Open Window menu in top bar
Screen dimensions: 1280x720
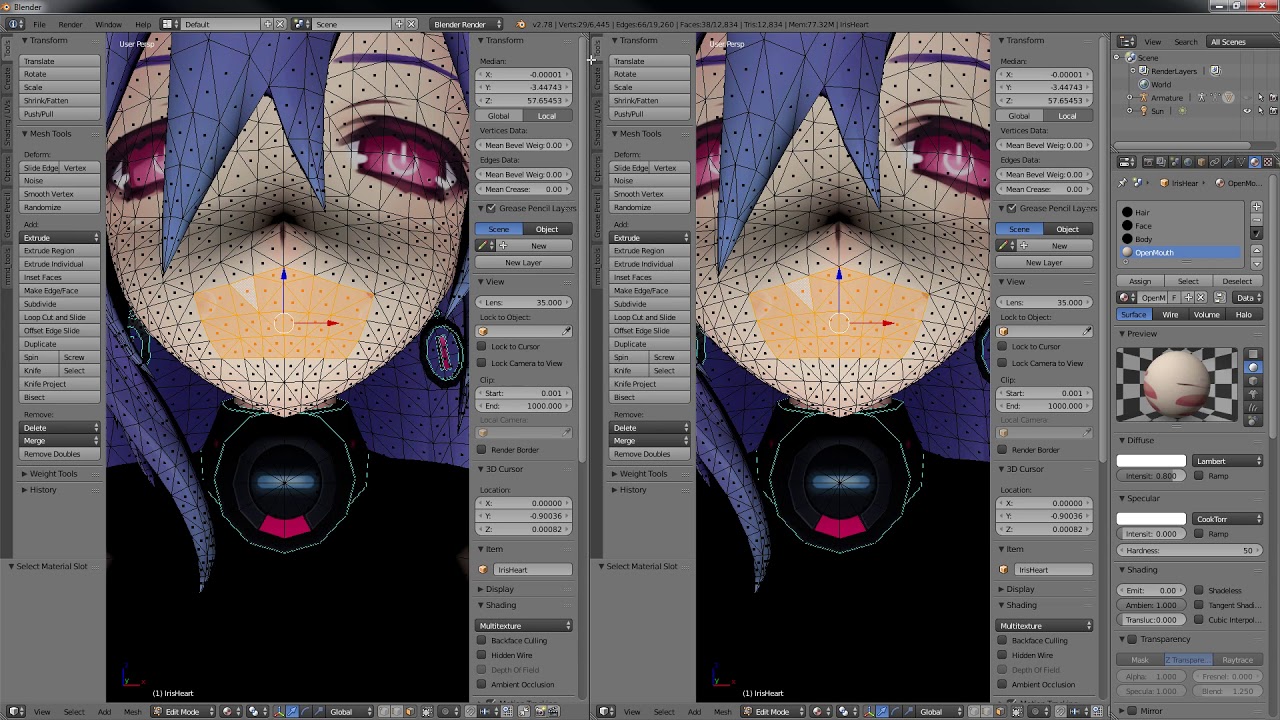(x=108, y=24)
